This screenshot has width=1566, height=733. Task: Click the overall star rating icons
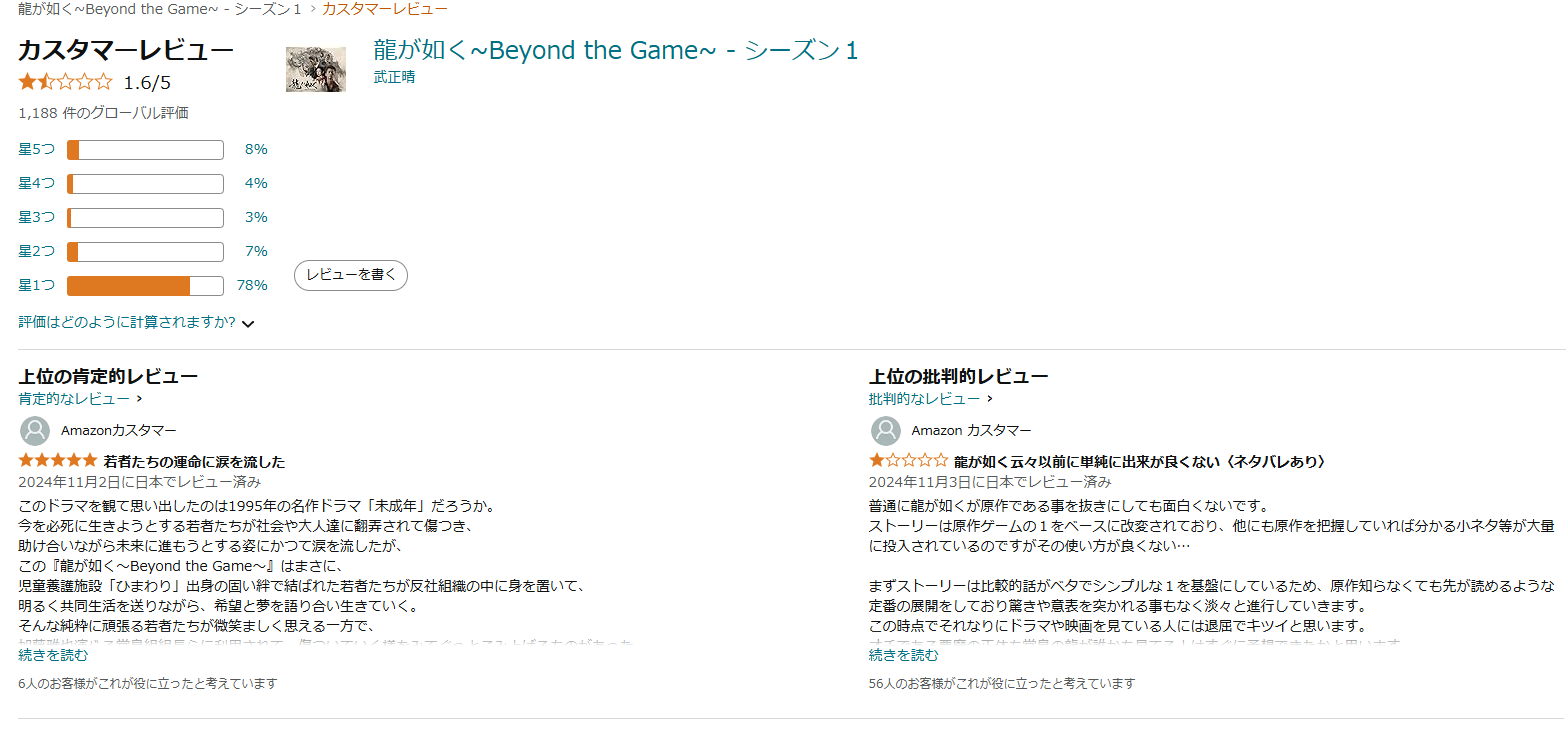[x=66, y=82]
